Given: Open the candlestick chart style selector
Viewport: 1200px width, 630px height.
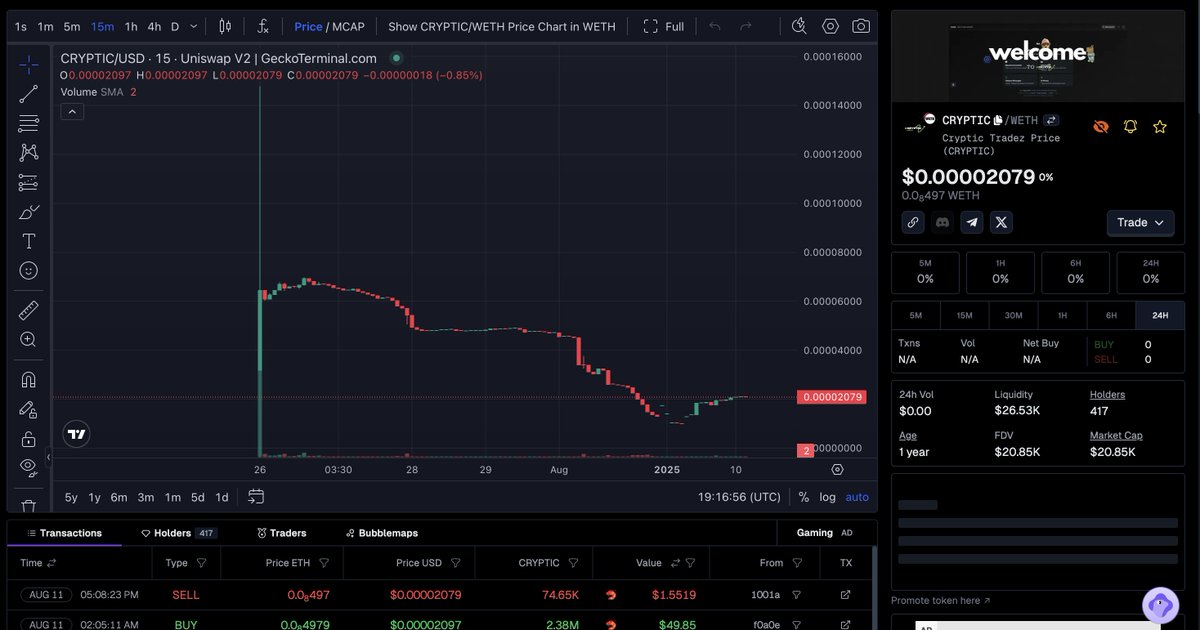Looking at the screenshot, I should coord(224,27).
